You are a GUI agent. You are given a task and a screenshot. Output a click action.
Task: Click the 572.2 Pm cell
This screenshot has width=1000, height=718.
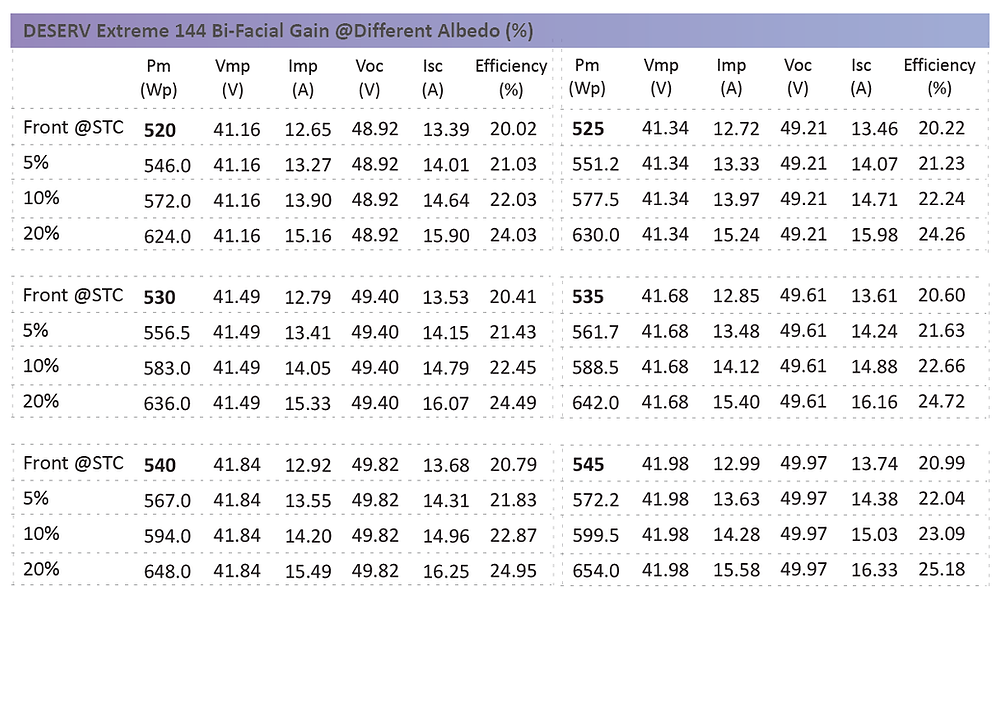click(x=596, y=499)
